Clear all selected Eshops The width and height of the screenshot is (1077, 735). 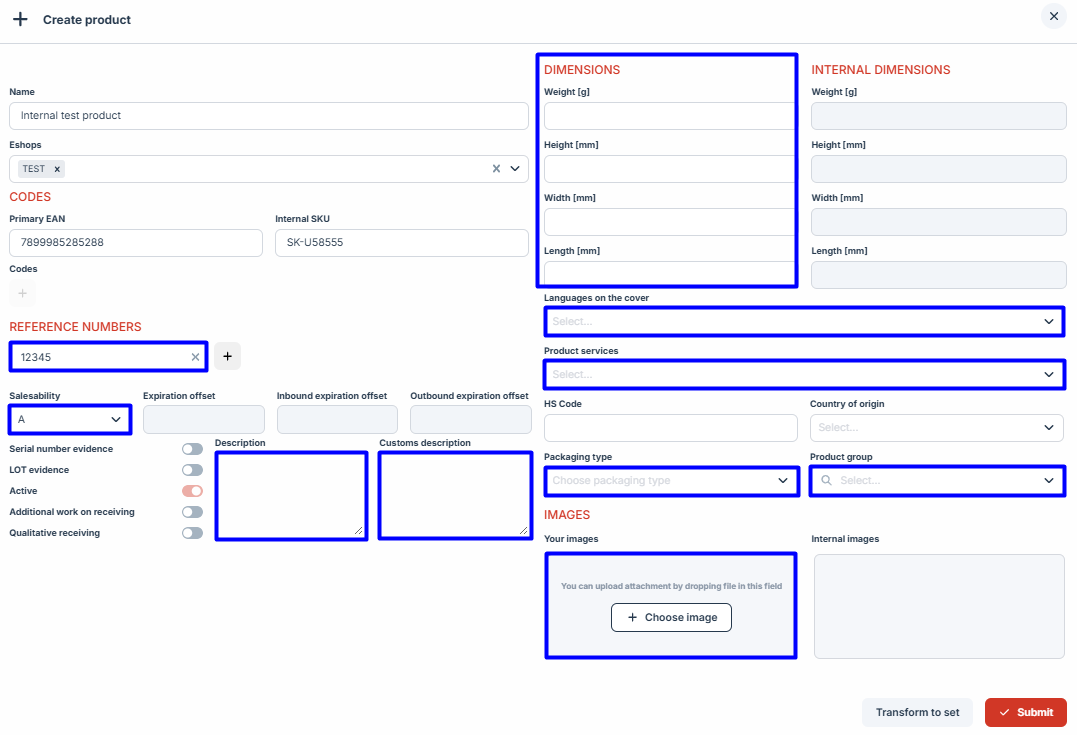[496, 169]
